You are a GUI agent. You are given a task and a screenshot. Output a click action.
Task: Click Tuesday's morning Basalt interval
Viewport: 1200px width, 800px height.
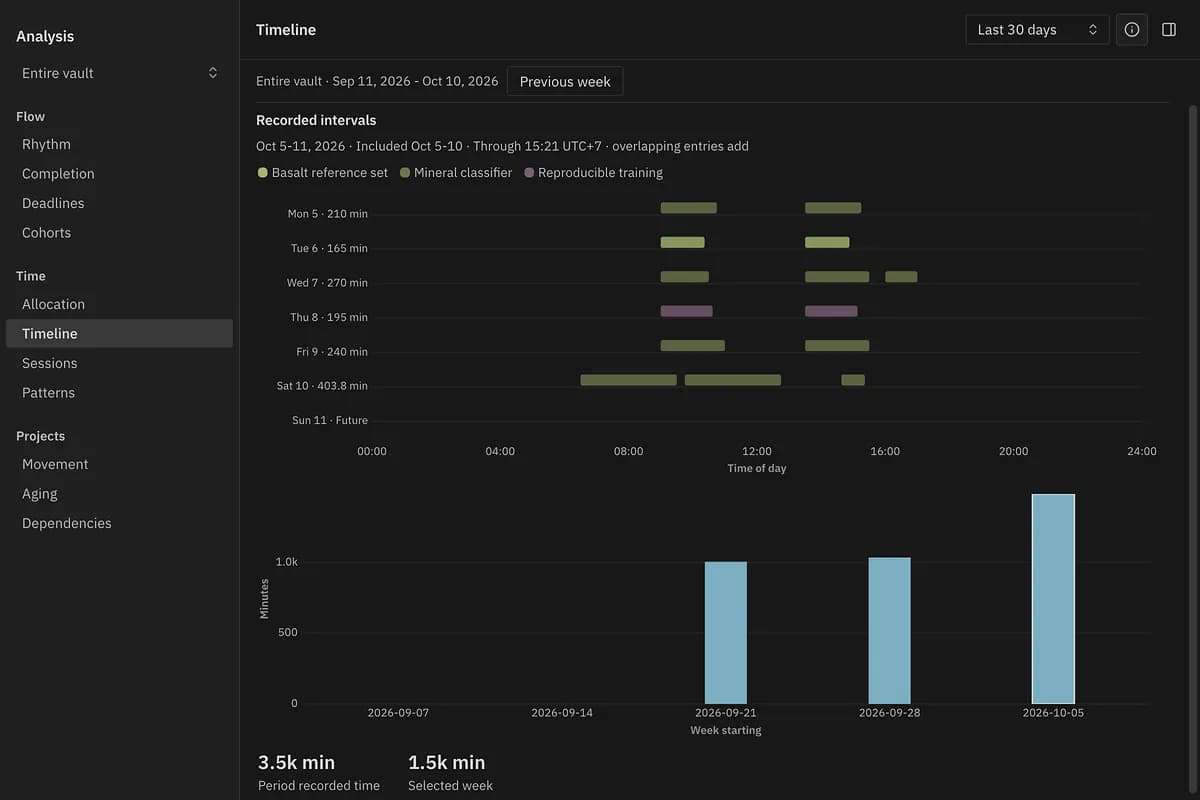tap(683, 242)
